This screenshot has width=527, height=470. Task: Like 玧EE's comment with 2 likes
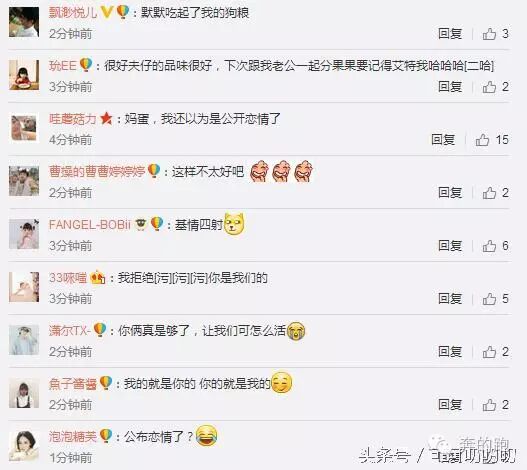(489, 87)
